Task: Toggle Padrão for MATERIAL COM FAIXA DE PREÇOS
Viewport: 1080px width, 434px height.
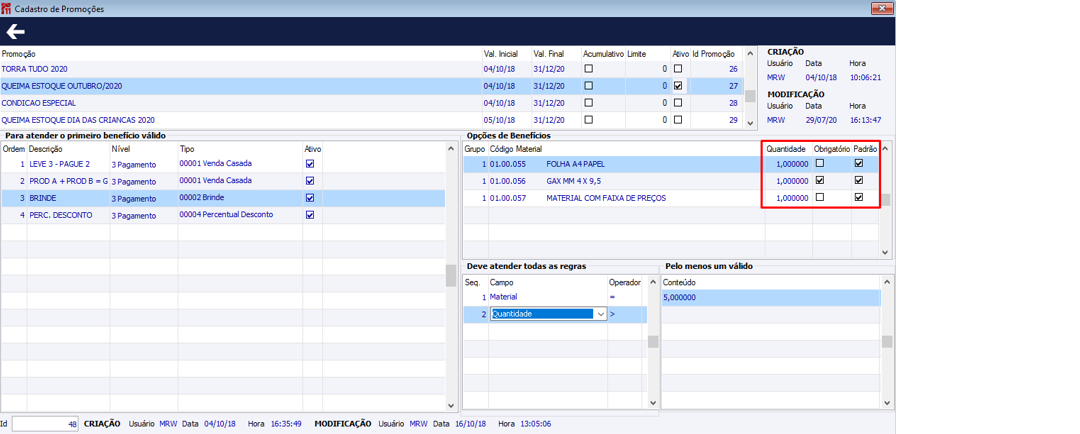Action: click(858, 198)
